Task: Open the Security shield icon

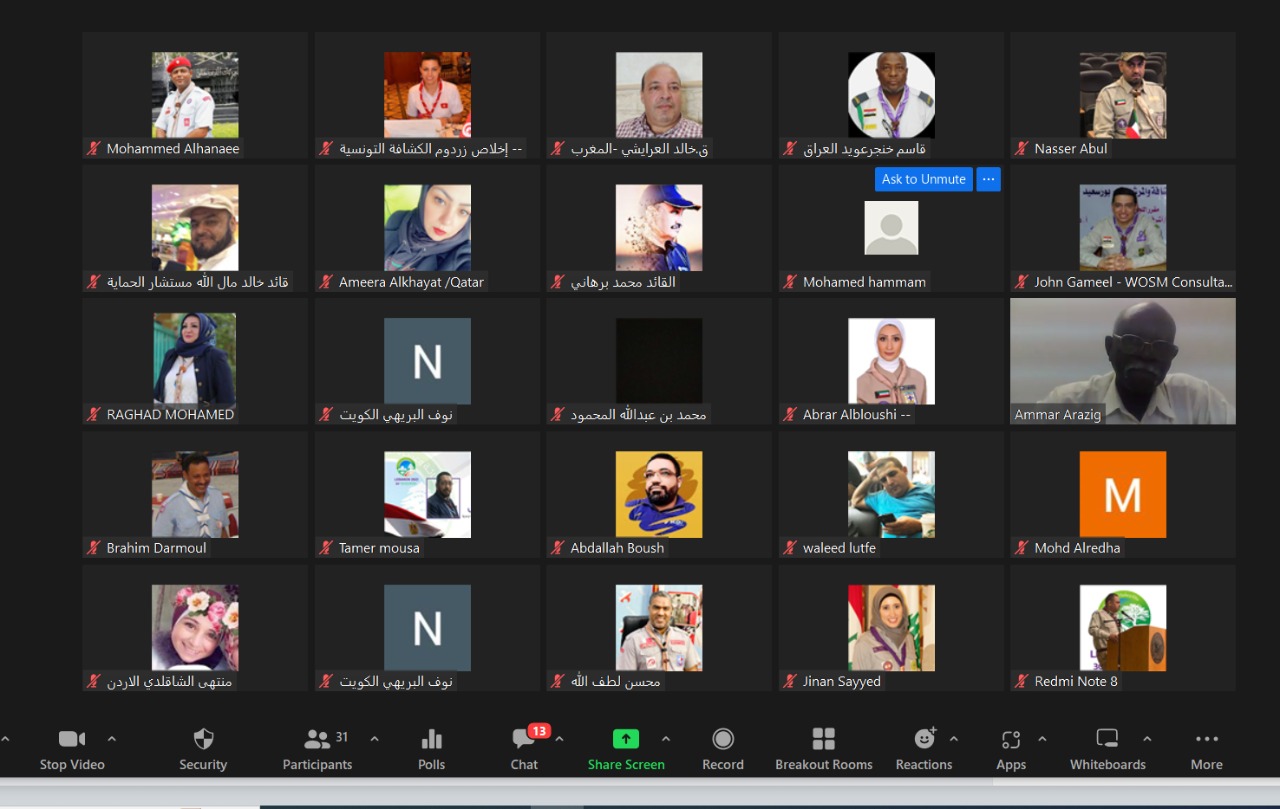Action: point(203,740)
